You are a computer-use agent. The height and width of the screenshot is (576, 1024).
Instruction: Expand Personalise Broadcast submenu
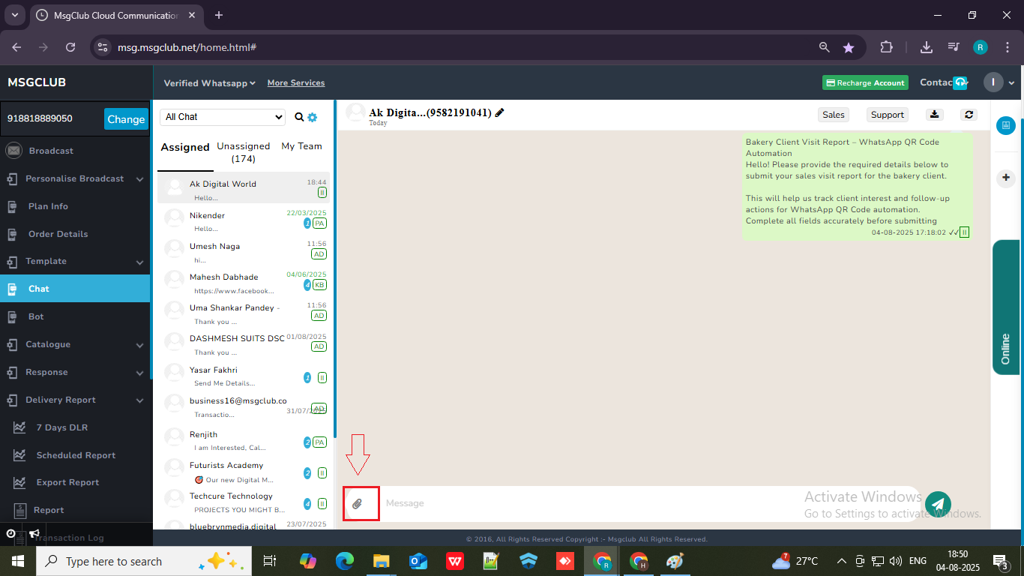(x=140, y=179)
